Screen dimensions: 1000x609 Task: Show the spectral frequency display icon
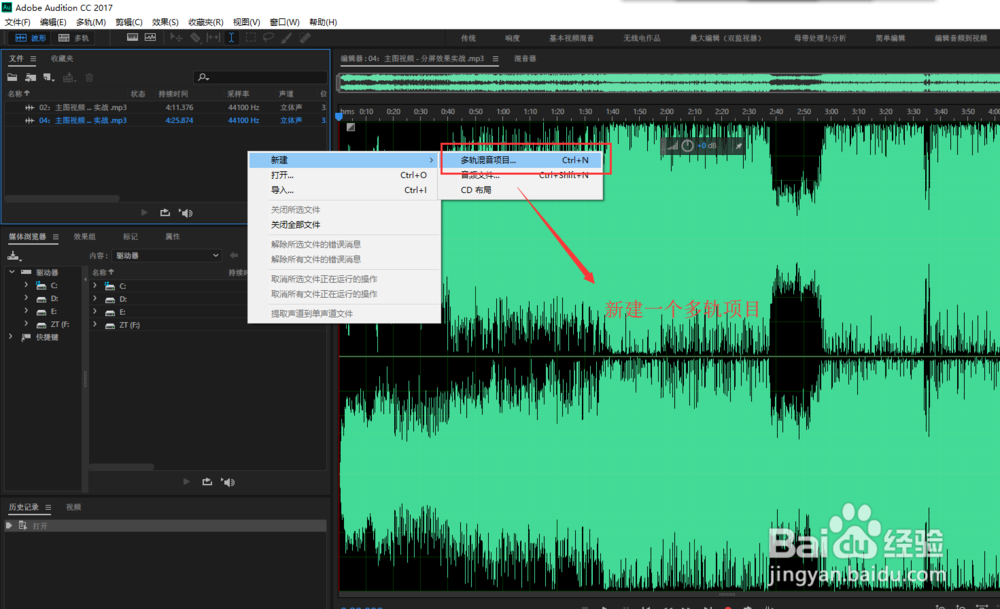click(132, 38)
